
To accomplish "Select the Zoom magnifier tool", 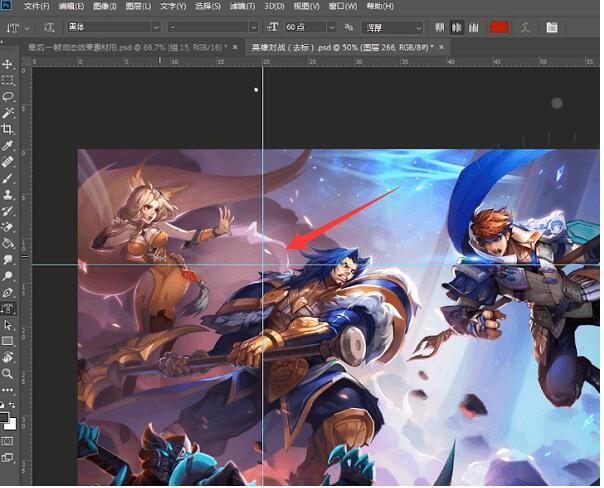I will tap(8, 373).
